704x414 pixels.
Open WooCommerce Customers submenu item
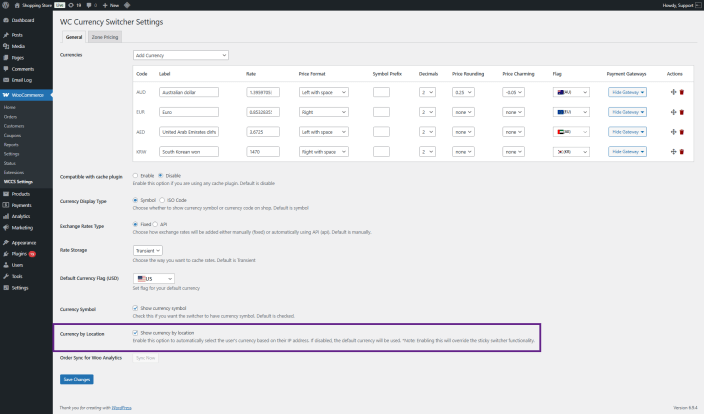click(x=14, y=126)
